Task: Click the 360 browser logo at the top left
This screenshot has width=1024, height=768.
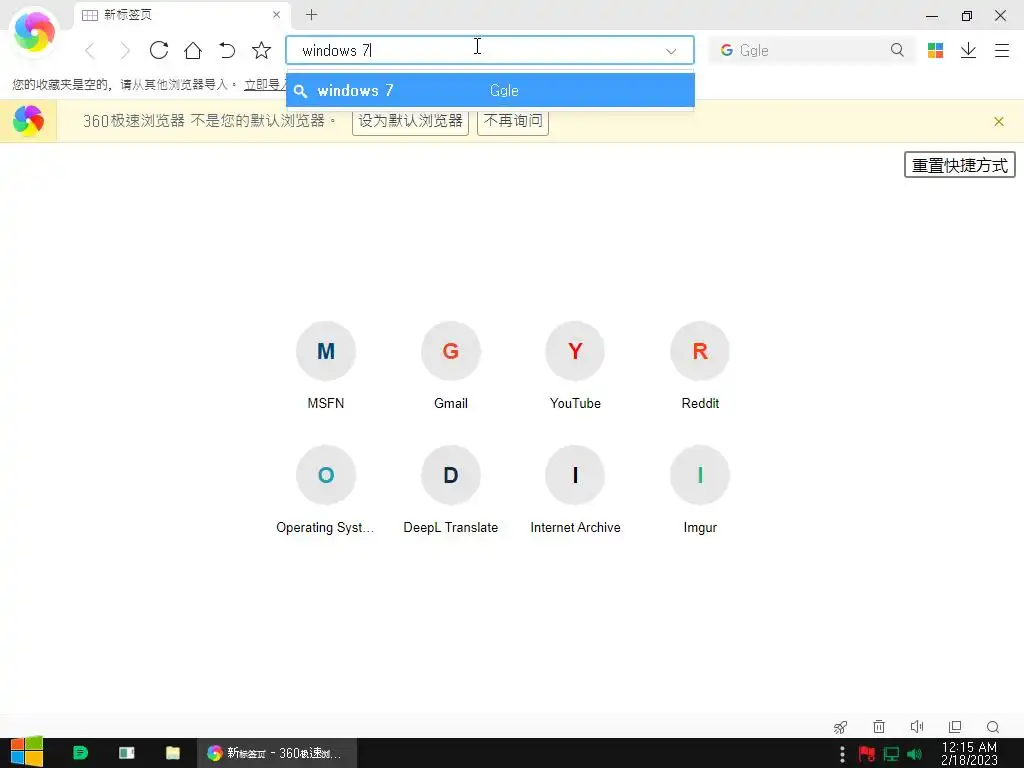Action: click(34, 32)
